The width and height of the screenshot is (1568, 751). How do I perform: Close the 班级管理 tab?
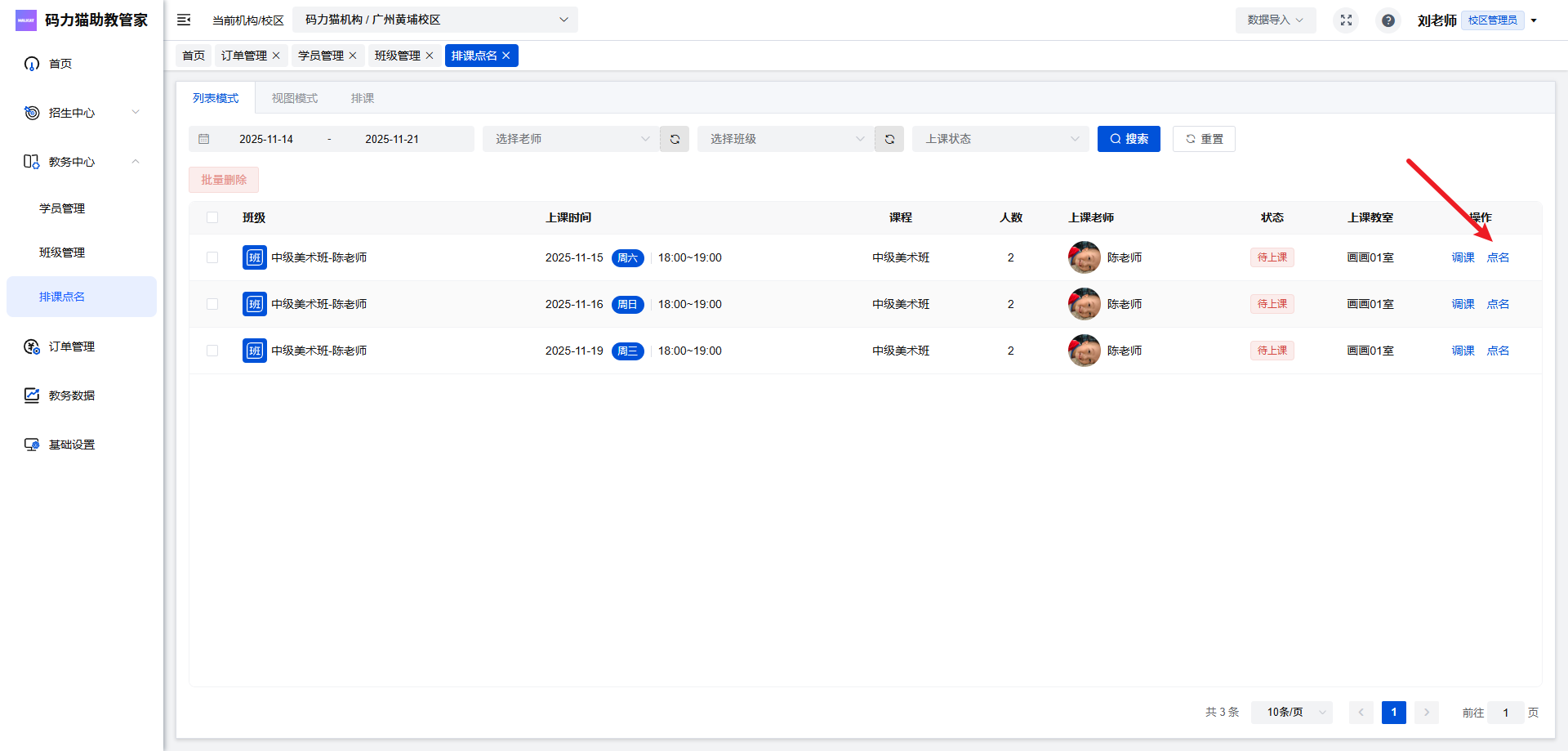[430, 56]
